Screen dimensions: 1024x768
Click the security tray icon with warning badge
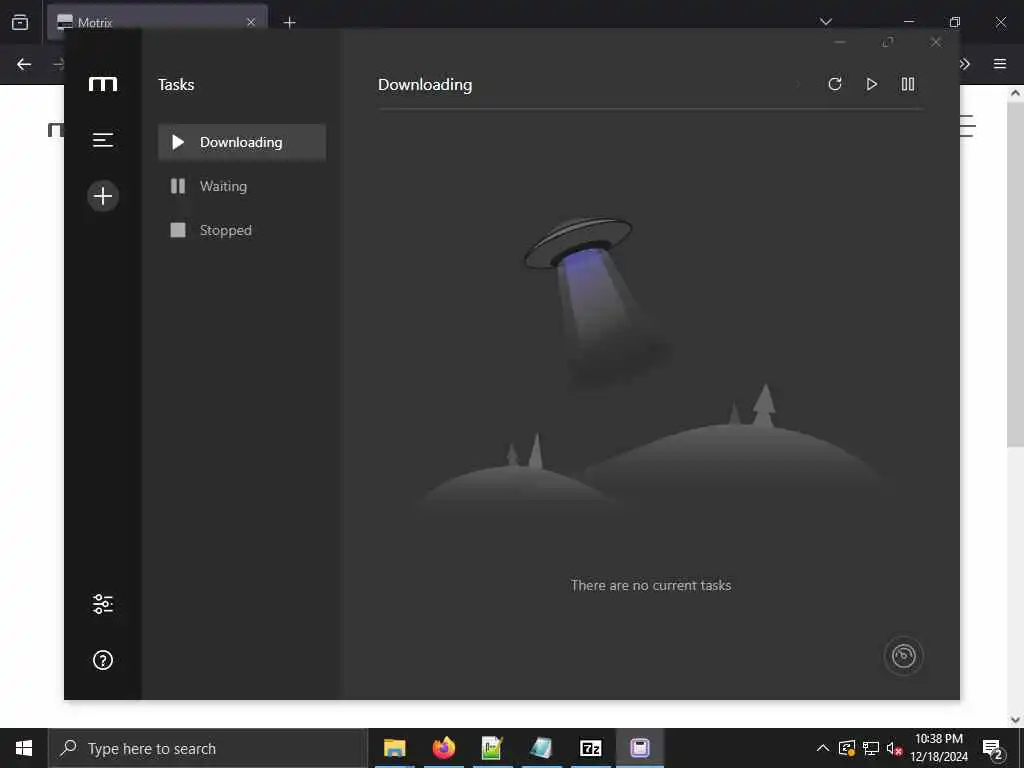pyautogui.click(x=847, y=748)
